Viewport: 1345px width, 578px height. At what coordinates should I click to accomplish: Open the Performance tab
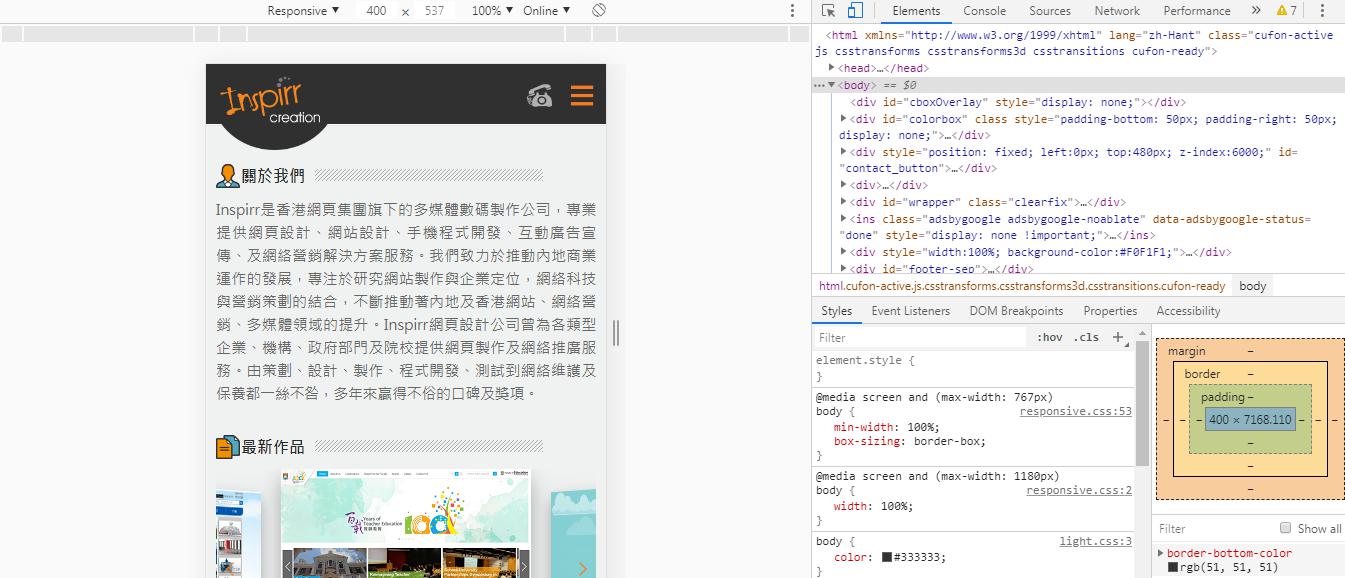[x=1197, y=11]
